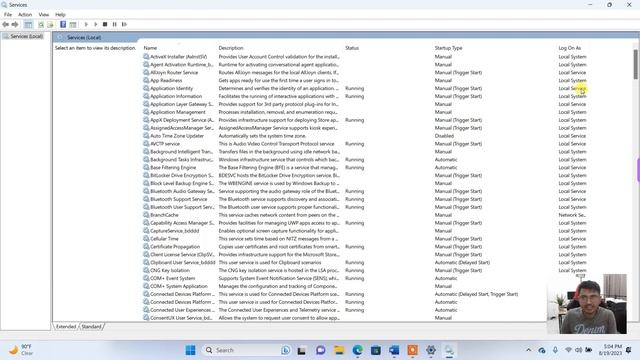The image size is (640, 360).
Task: Select the AVCTP service row
Action: click(365, 144)
